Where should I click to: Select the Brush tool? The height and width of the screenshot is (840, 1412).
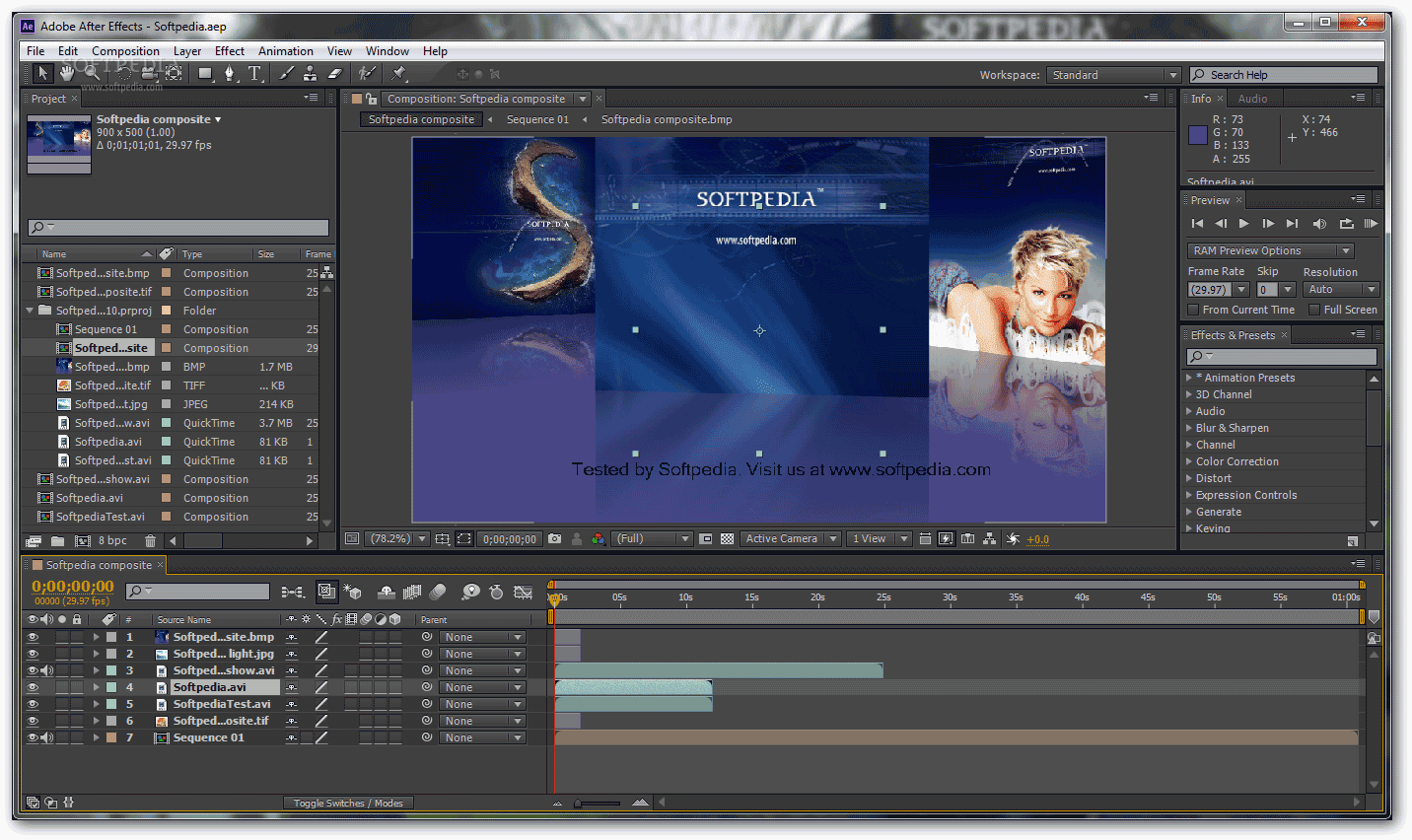(286, 73)
